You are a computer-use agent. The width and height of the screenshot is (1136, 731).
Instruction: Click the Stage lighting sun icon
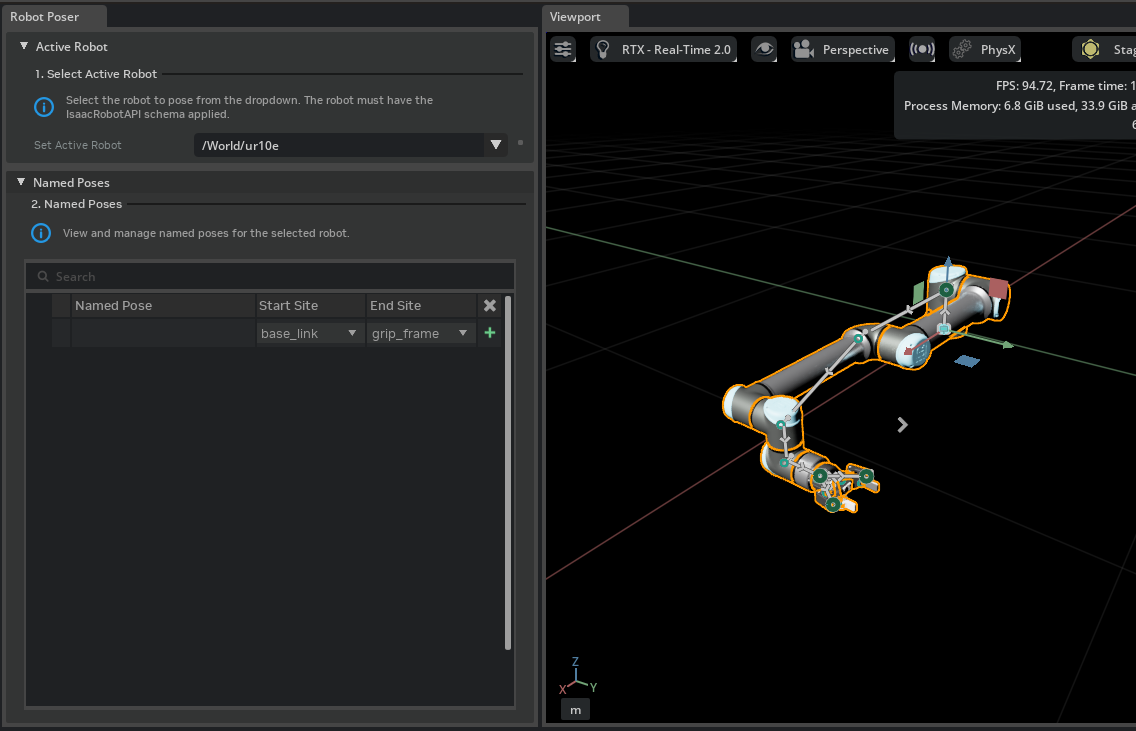[x=1090, y=49]
